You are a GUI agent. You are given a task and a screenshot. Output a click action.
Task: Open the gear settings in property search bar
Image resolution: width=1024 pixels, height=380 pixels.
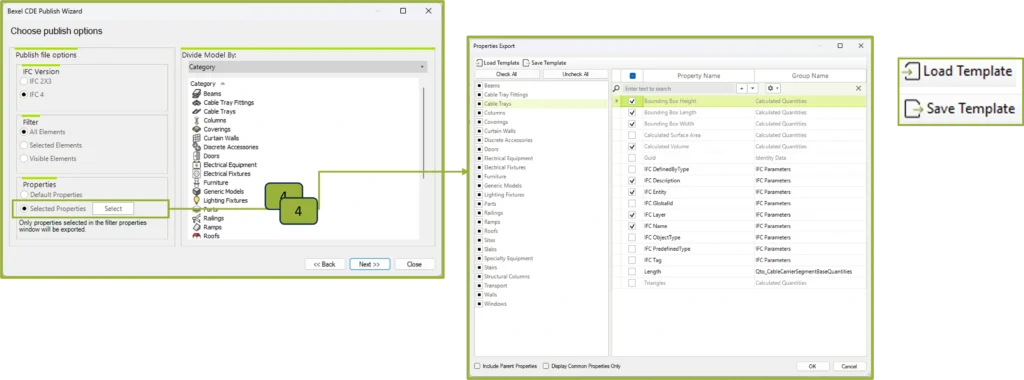click(773, 88)
